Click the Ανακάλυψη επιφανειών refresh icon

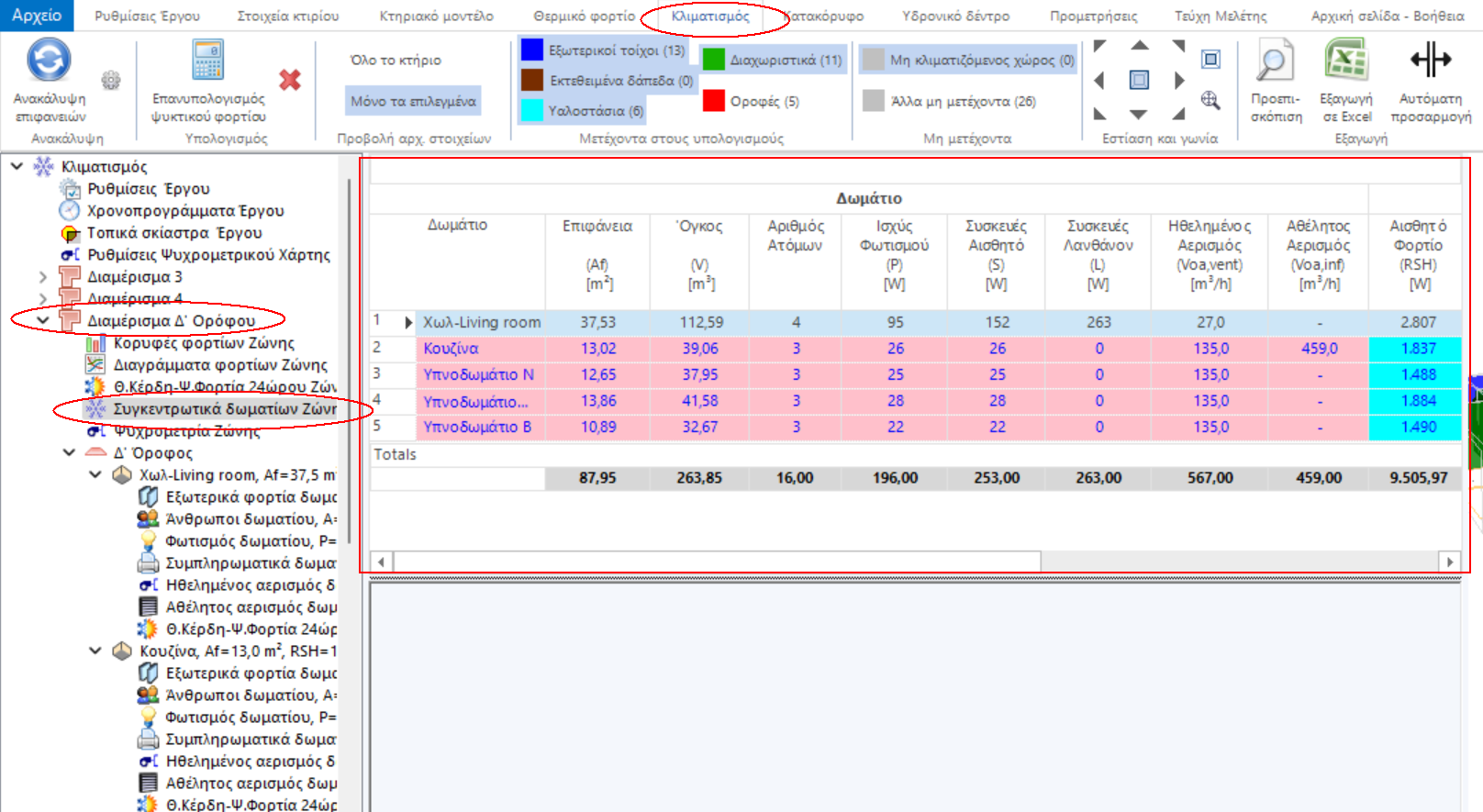(49, 61)
